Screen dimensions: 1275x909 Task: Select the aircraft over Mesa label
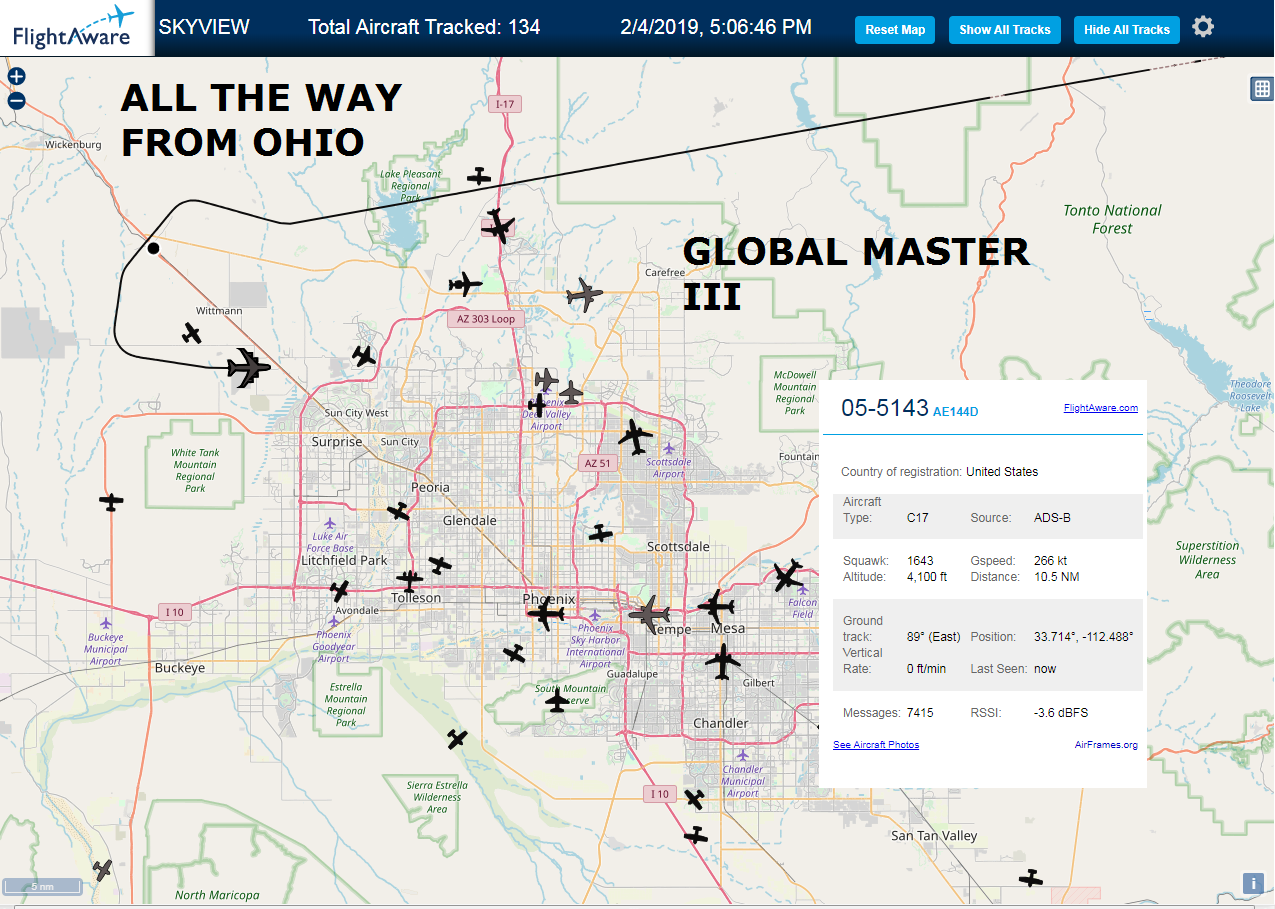point(716,605)
